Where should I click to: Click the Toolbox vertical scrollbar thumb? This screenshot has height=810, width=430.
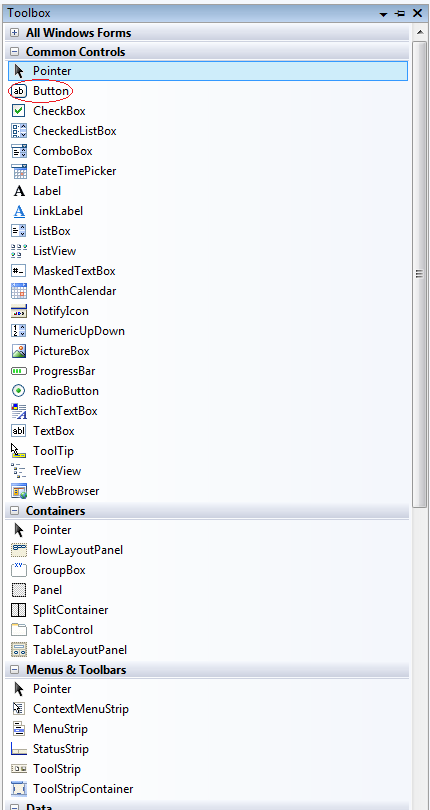(419, 274)
